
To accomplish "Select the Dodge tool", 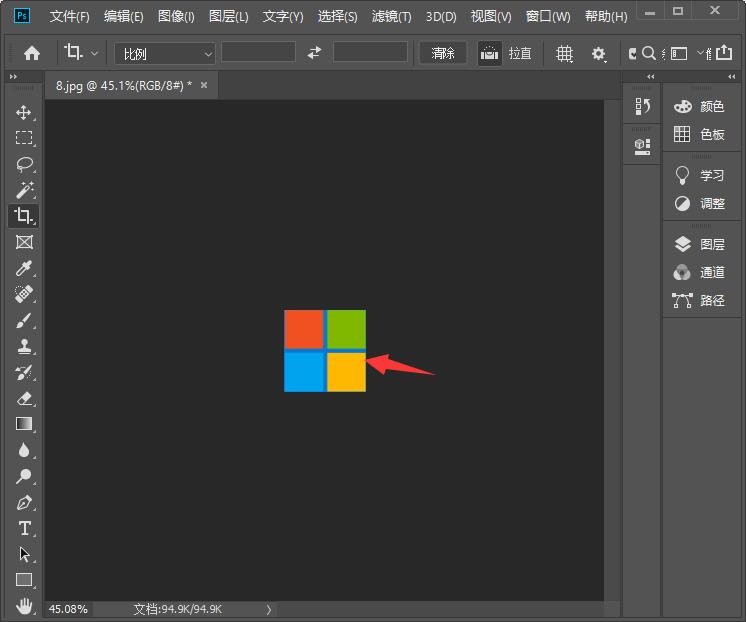I will coord(24,476).
